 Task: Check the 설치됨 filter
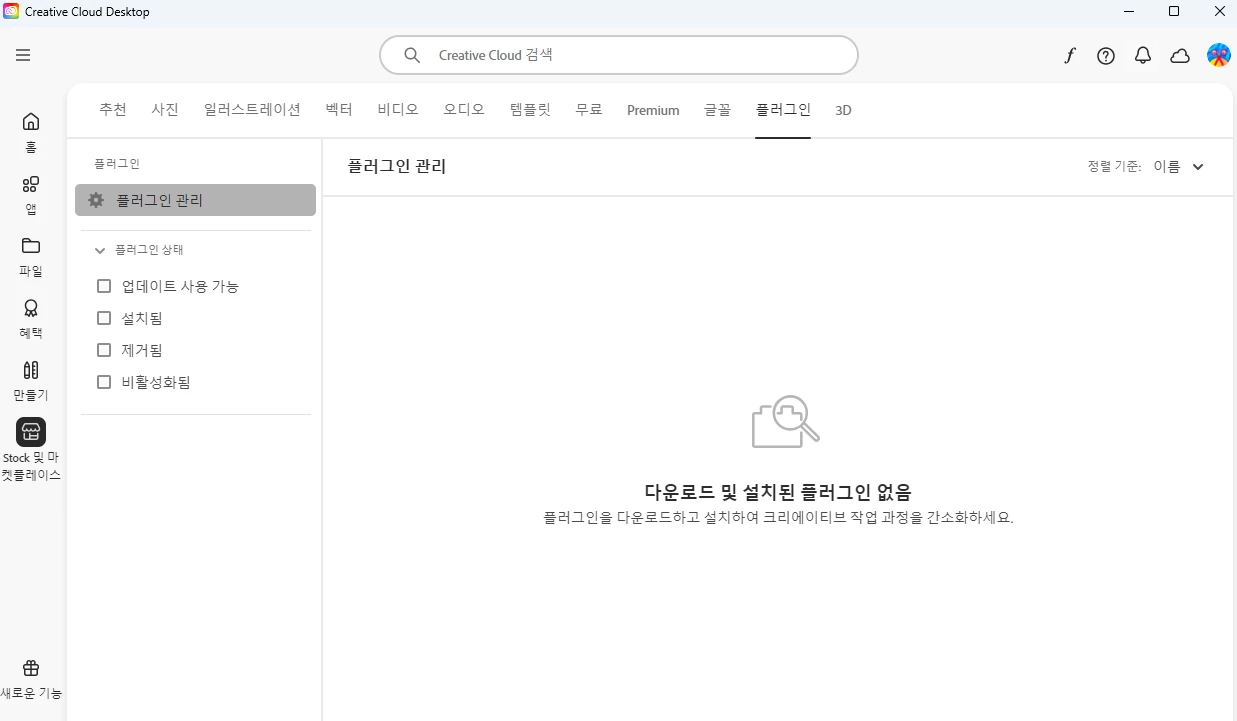coord(104,318)
